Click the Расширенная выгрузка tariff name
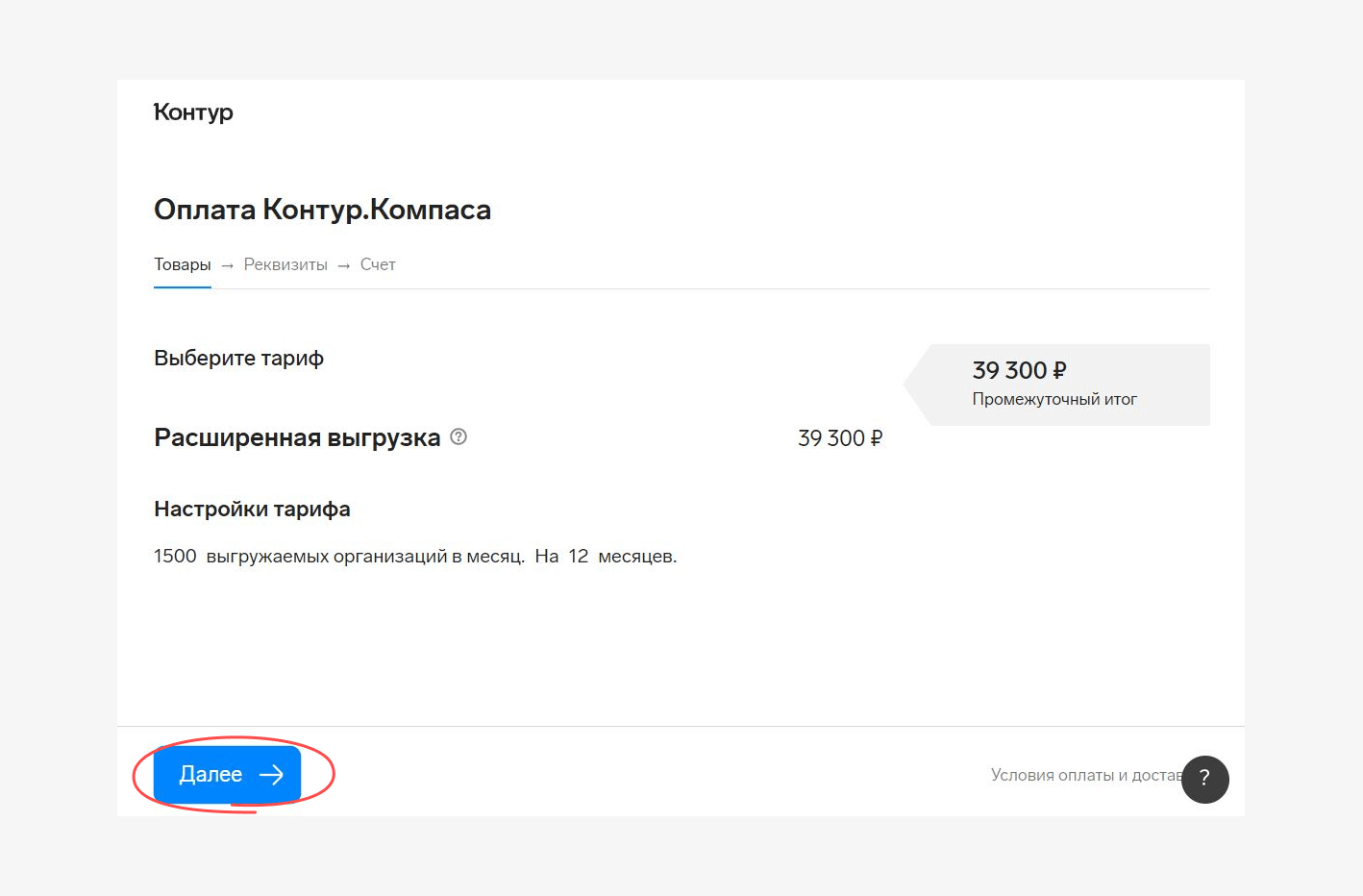Screen dimensions: 1363x896 click(x=297, y=437)
